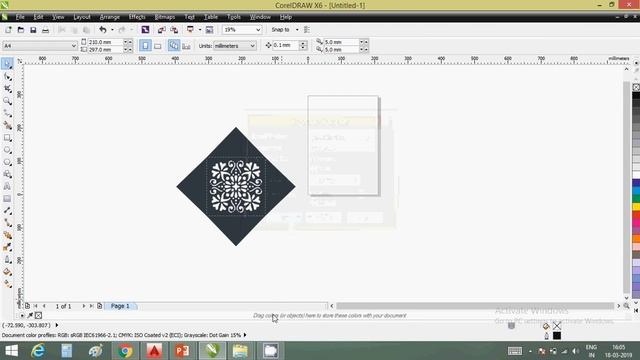Expand the undo history dropdown arrow

[112, 30]
